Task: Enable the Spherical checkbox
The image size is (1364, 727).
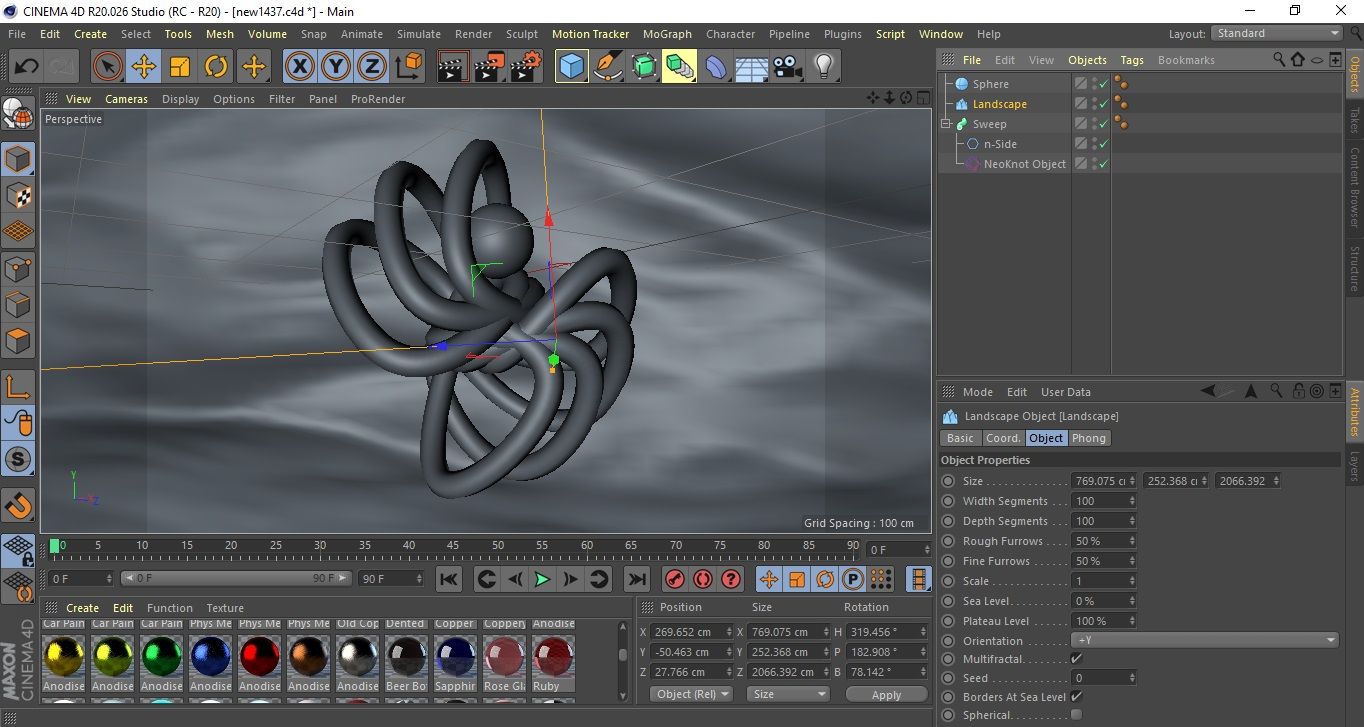Action: tap(1076, 715)
